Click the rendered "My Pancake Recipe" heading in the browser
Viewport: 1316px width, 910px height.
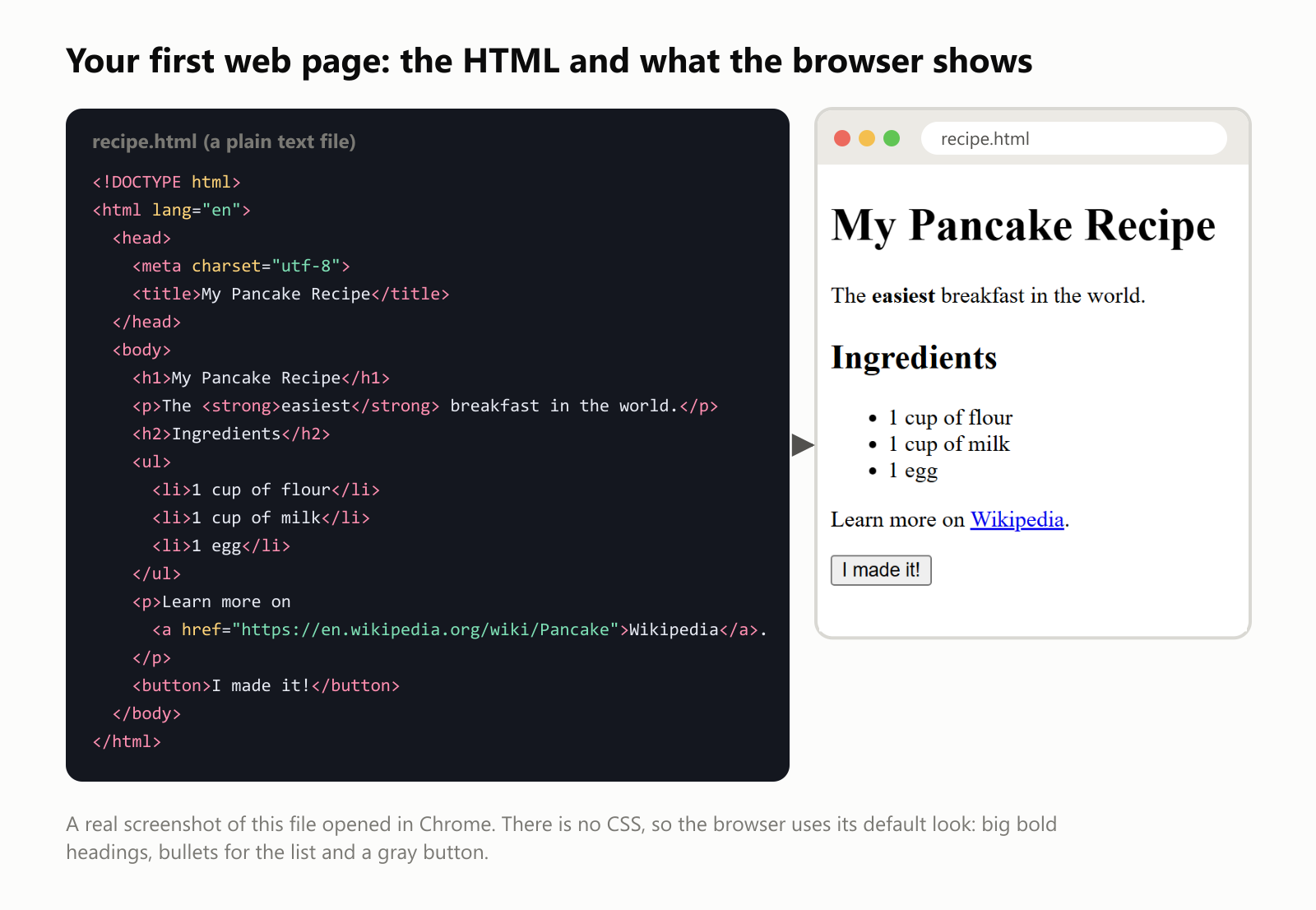[x=1023, y=225]
